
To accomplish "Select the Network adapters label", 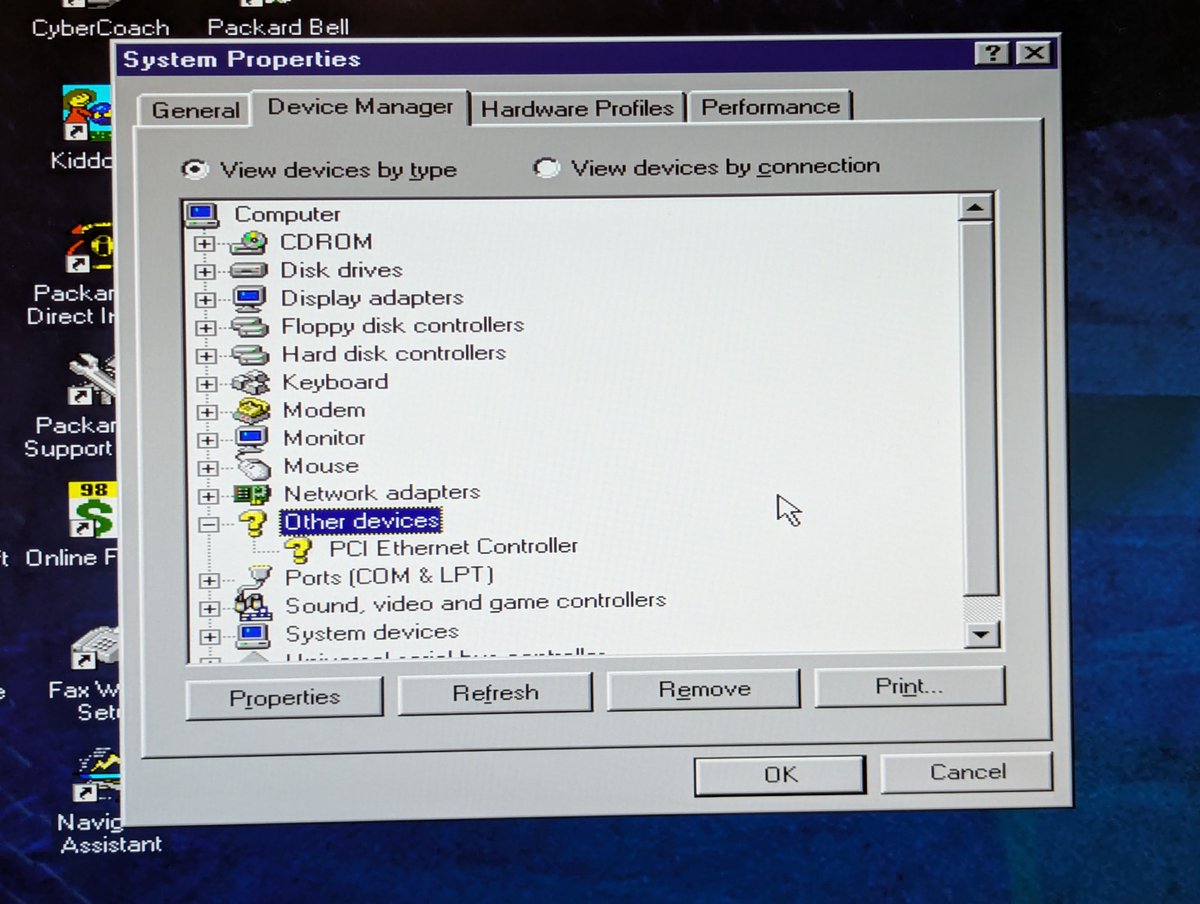I will 381,493.
